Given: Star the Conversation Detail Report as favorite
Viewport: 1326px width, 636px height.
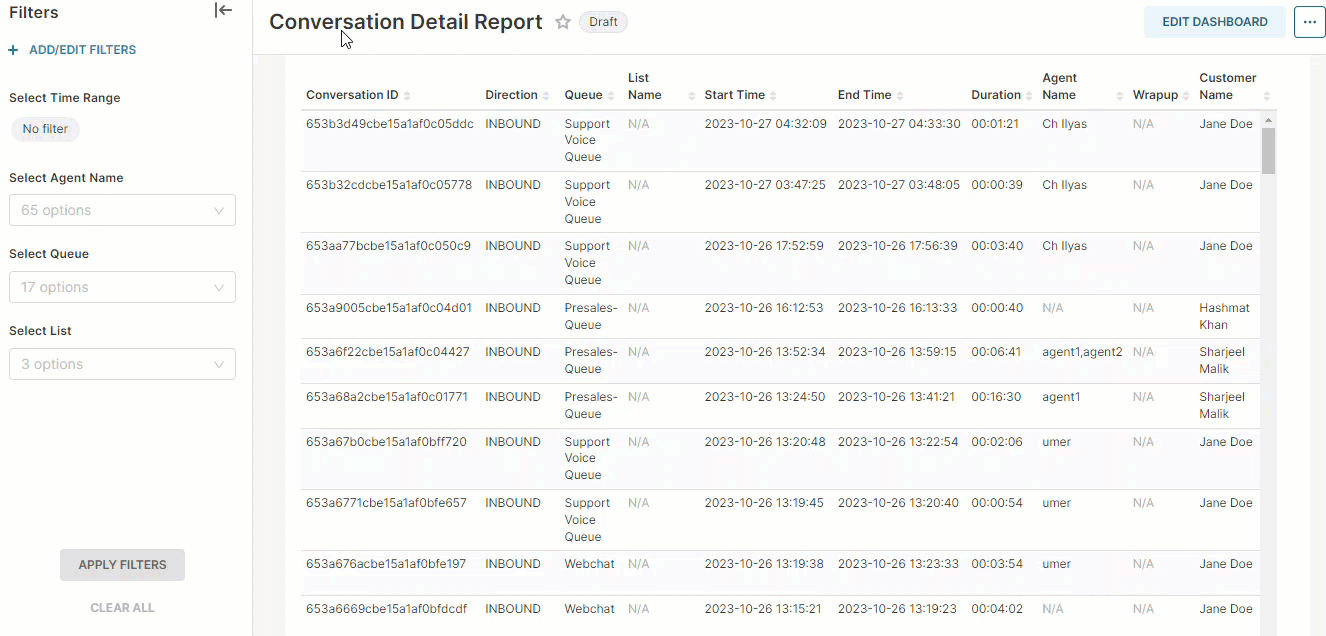Looking at the screenshot, I should (x=563, y=22).
